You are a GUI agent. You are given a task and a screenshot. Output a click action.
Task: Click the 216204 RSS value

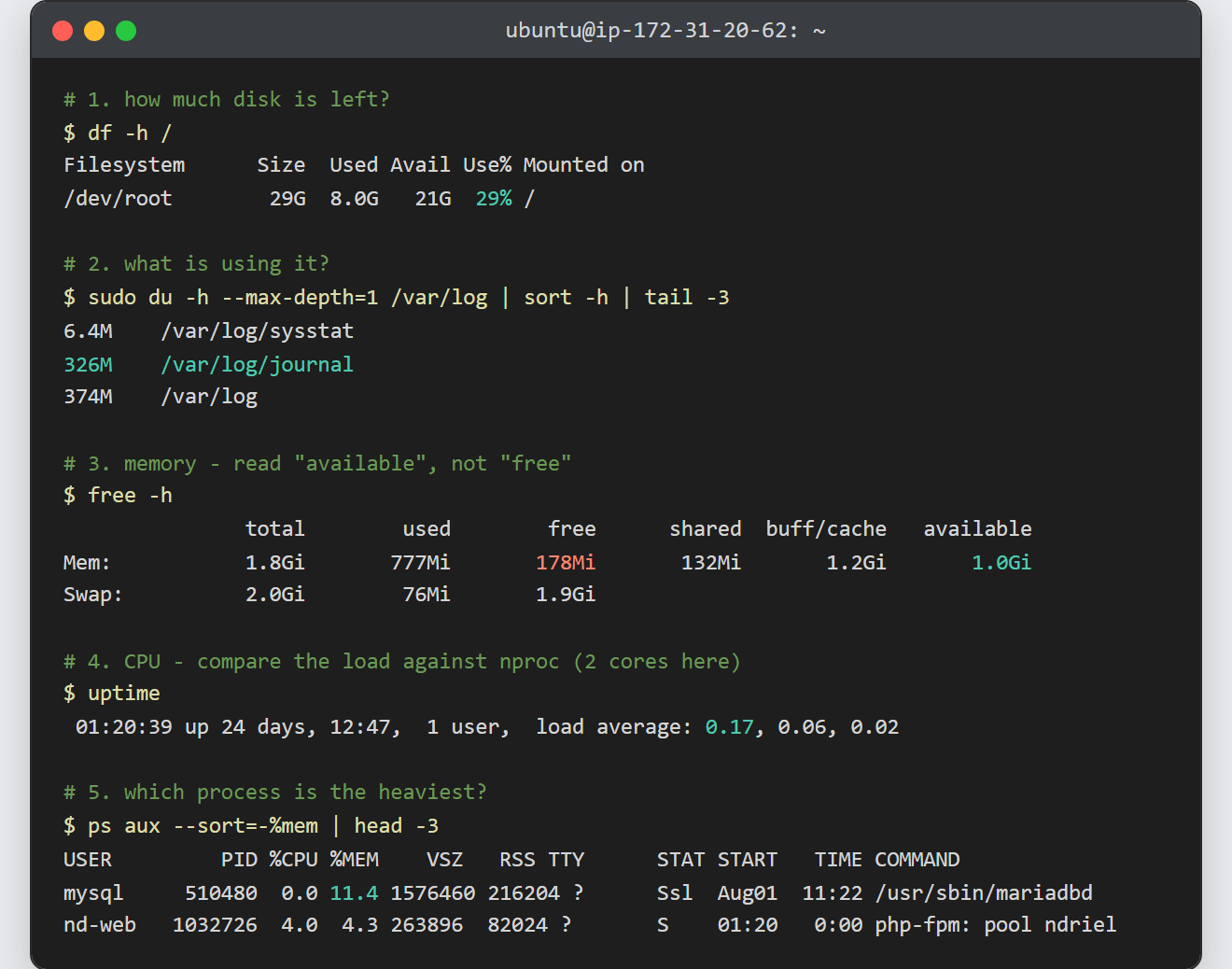524,893
